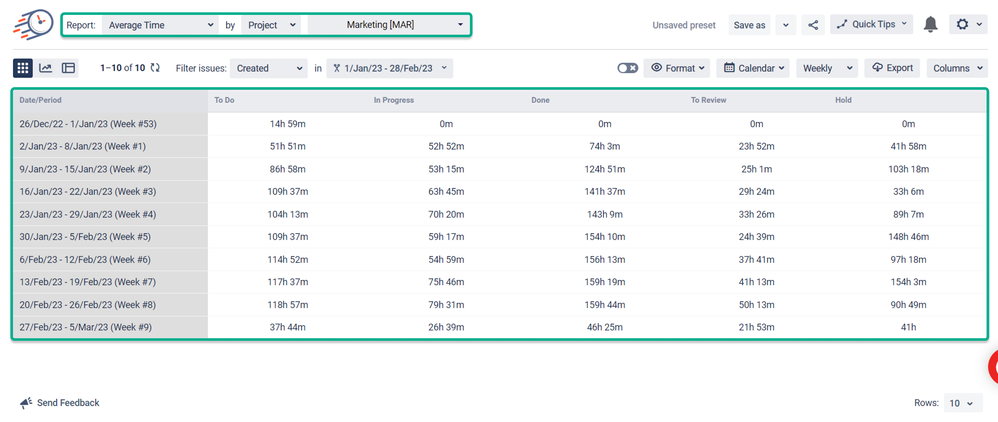
Task: Click the 74h 3m Done cell
Action: coord(605,146)
